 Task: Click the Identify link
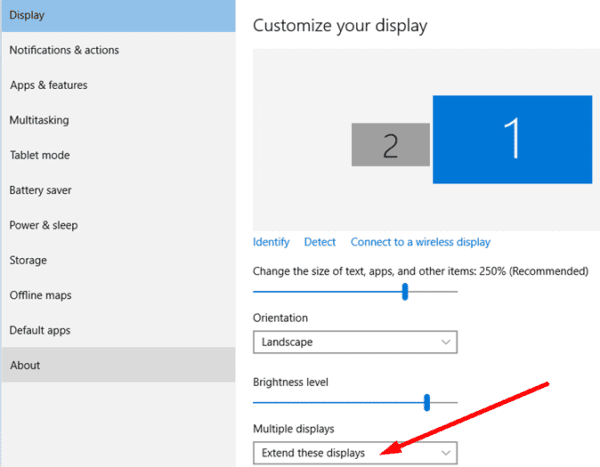coord(271,242)
